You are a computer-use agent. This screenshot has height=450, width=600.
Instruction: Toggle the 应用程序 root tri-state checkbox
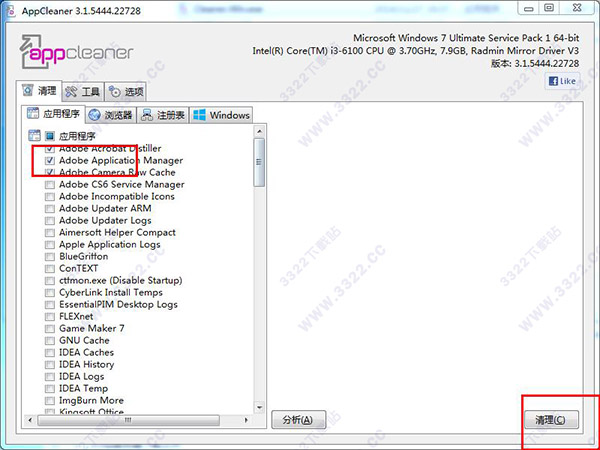50,136
